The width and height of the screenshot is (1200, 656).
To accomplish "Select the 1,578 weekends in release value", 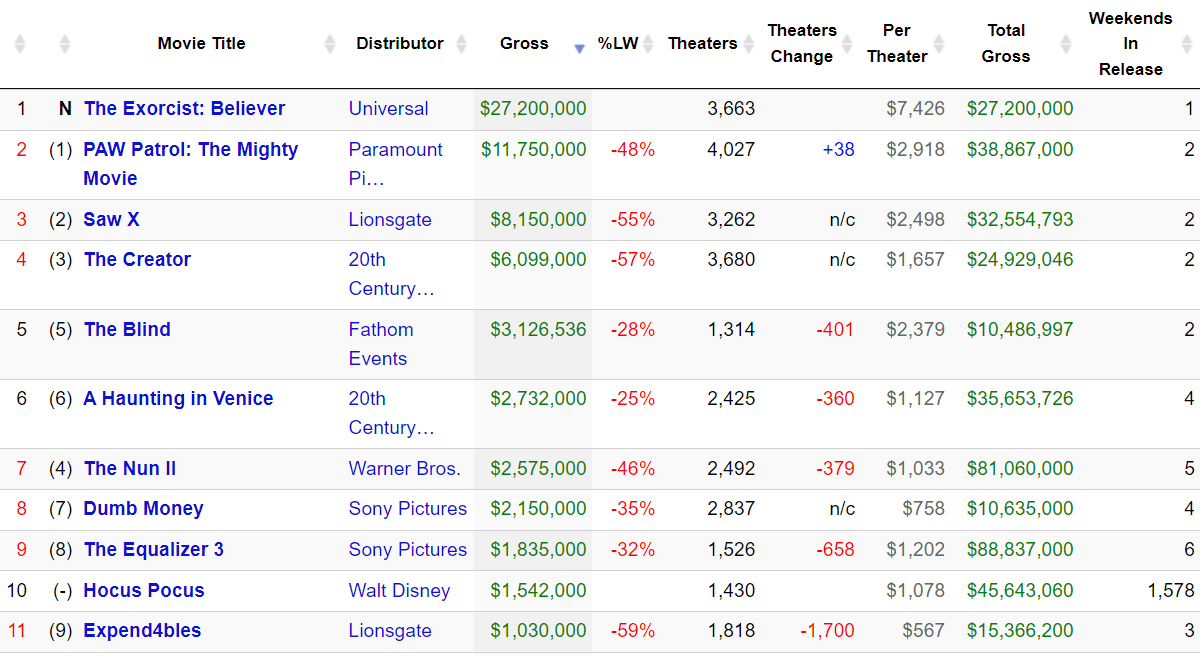I will (1171, 591).
